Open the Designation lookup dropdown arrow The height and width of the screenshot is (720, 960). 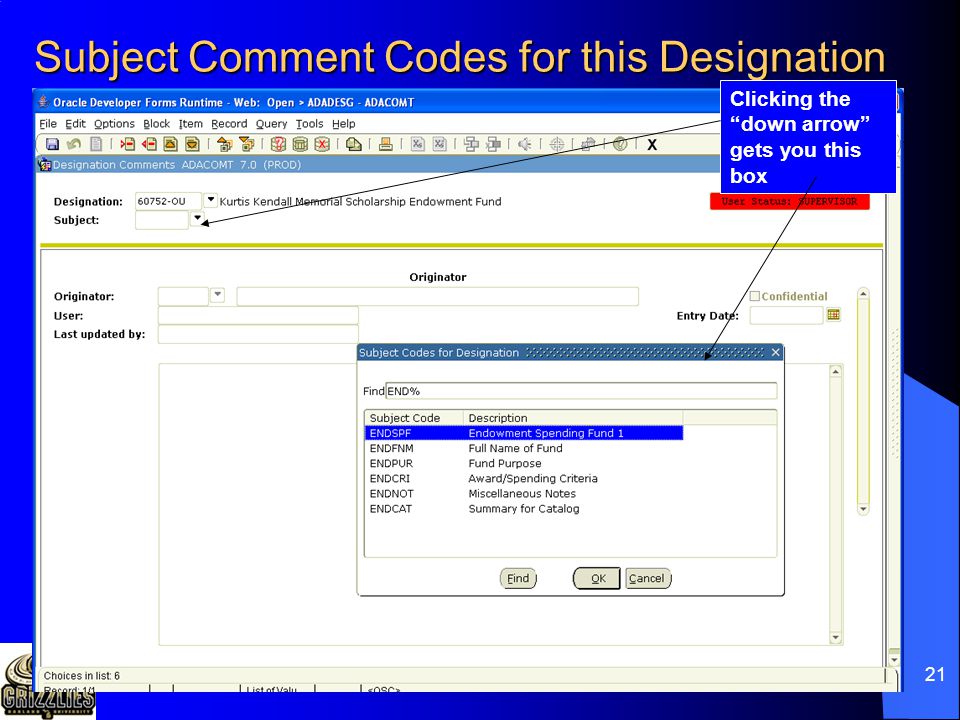click(210, 200)
